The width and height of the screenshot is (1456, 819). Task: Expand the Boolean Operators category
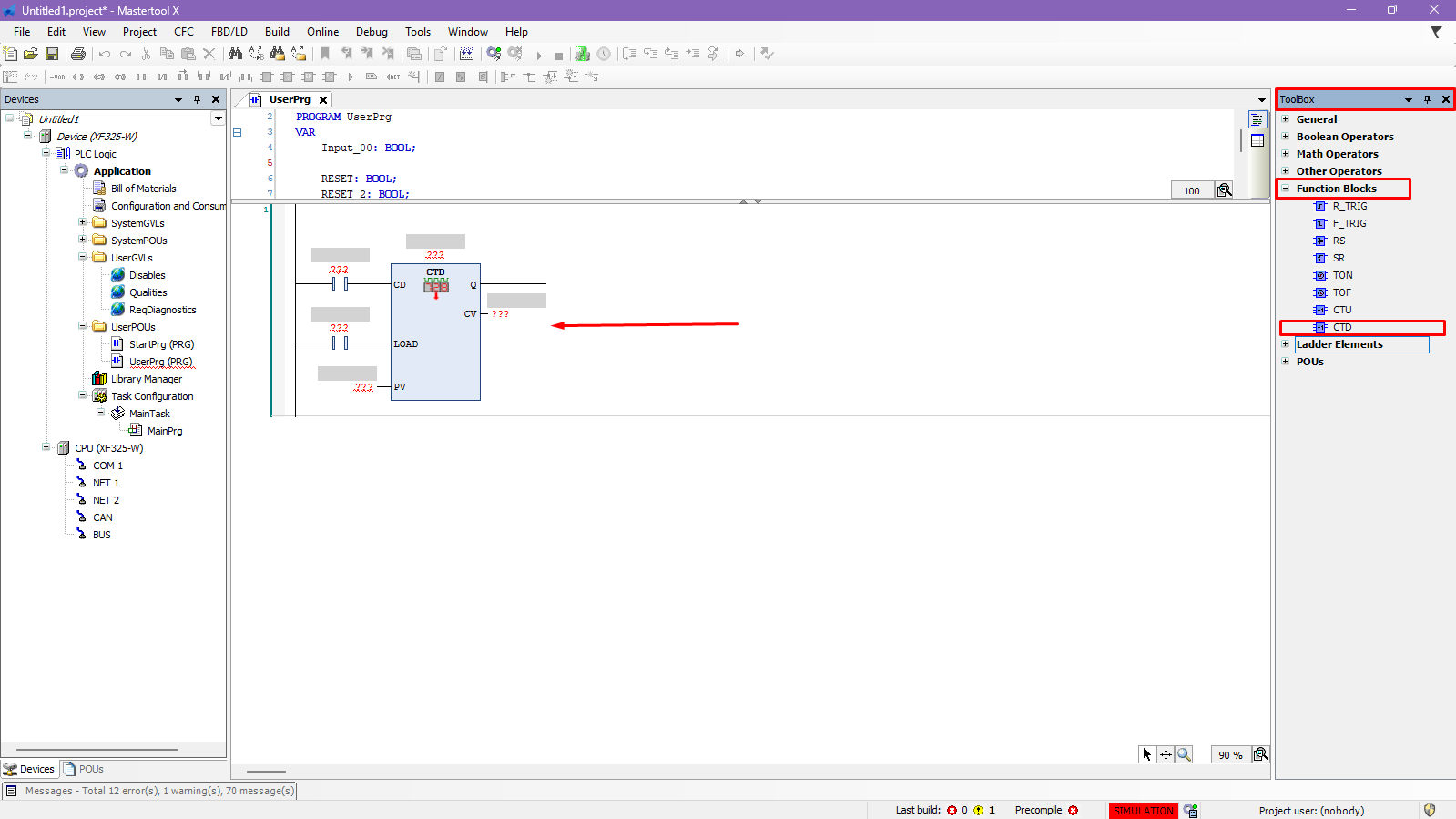(1286, 137)
